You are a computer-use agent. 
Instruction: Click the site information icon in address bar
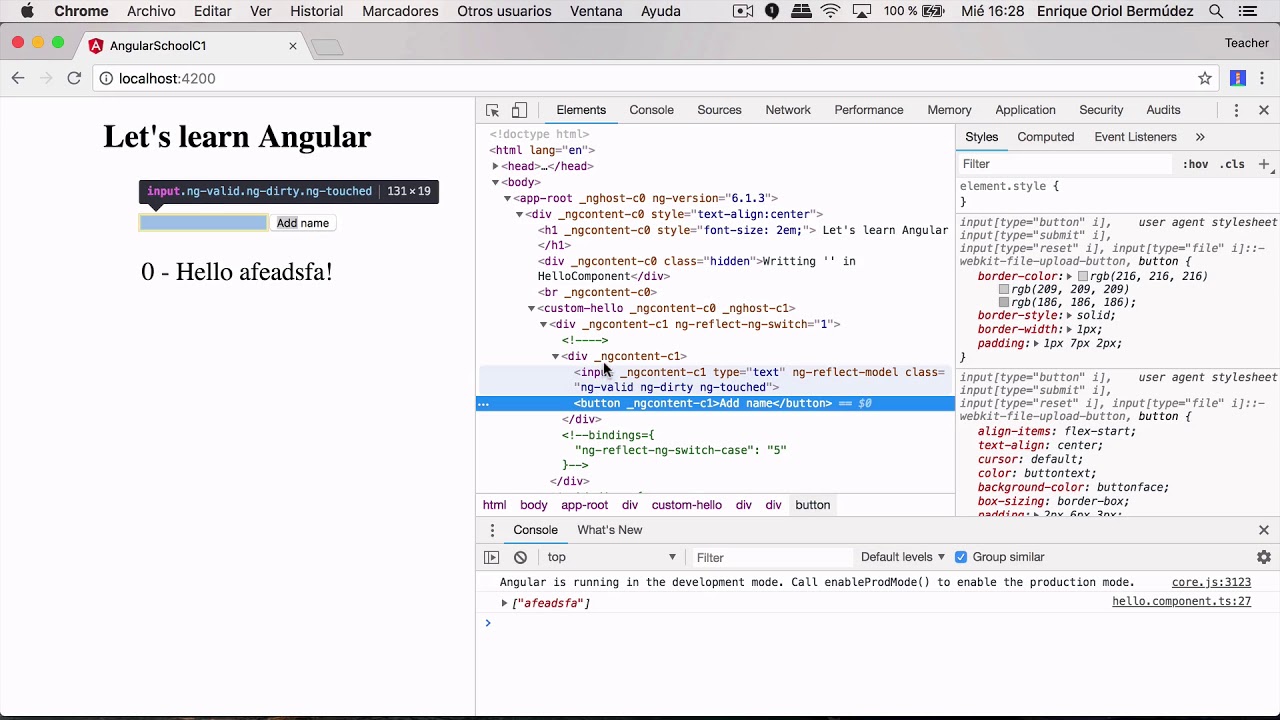[106, 78]
